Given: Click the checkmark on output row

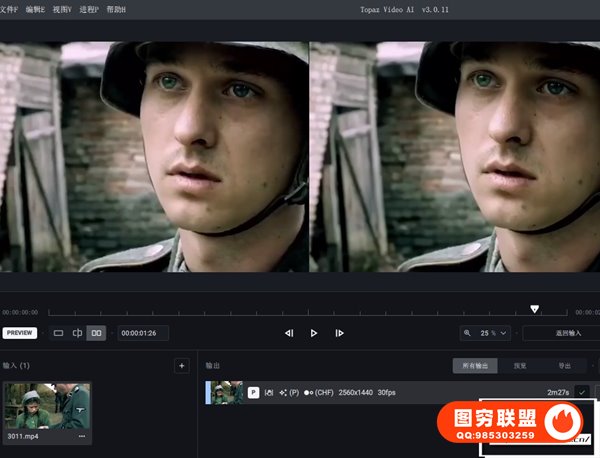Looking at the screenshot, I should (x=582, y=393).
